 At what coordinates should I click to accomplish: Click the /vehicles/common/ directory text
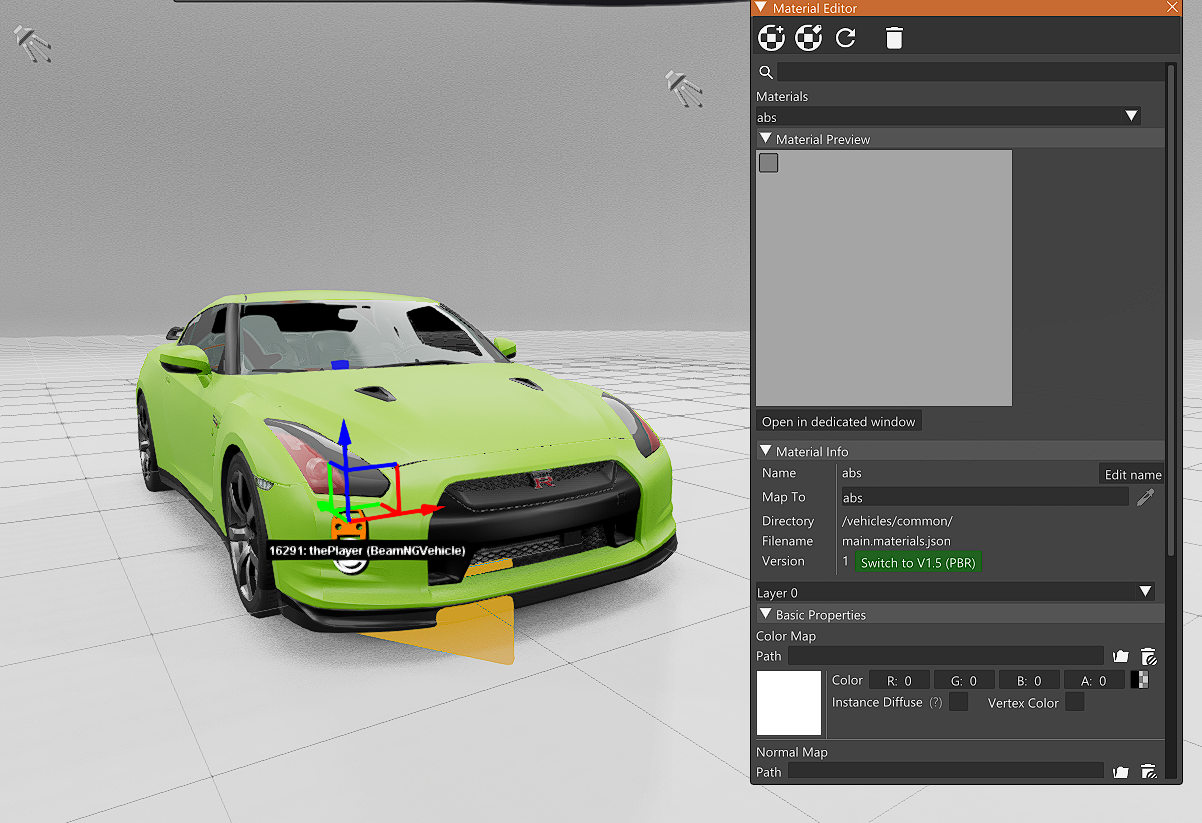point(897,521)
